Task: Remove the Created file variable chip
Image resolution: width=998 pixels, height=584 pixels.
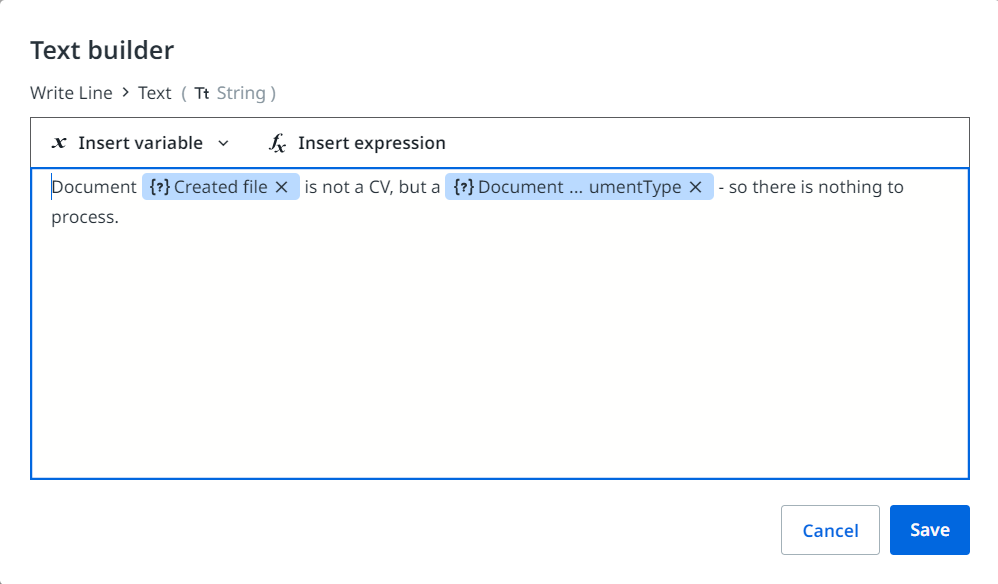Action: (x=282, y=187)
